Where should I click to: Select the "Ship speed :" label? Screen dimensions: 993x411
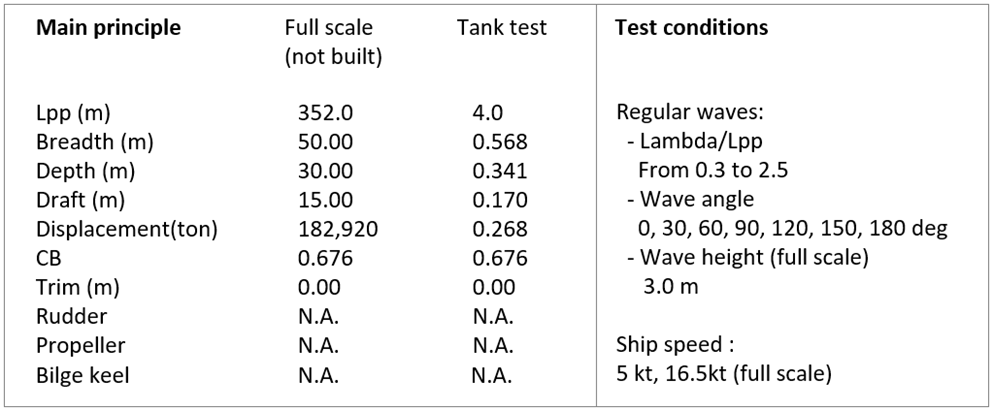(x=675, y=346)
